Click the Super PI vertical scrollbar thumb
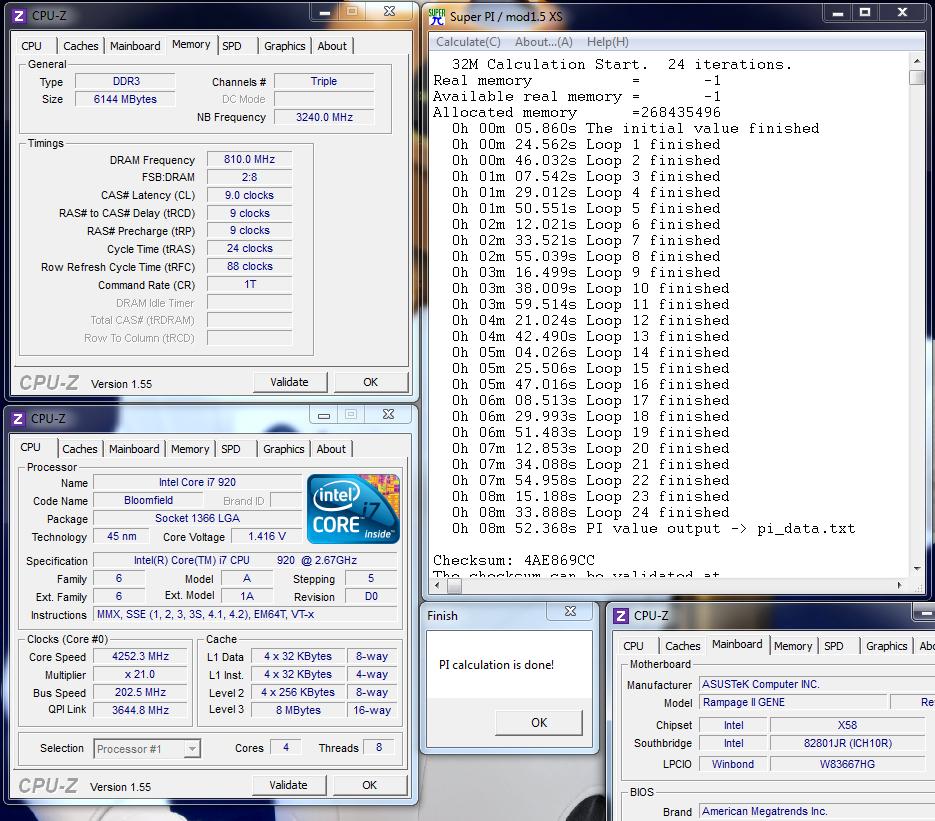This screenshot has height=821, width=935. point(917,78)
